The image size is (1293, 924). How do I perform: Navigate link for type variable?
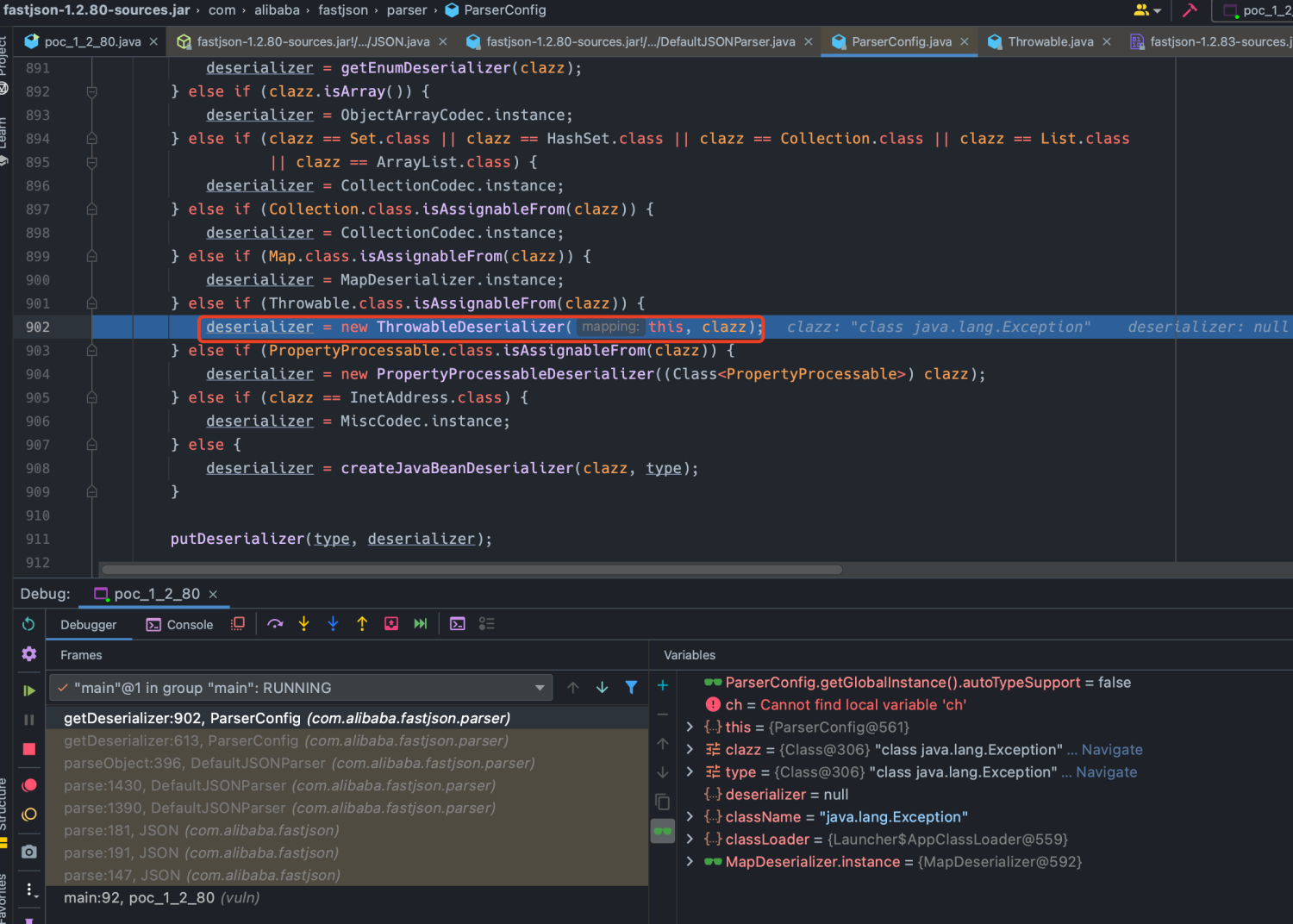pyautogui.click(x=1107, y=772)
